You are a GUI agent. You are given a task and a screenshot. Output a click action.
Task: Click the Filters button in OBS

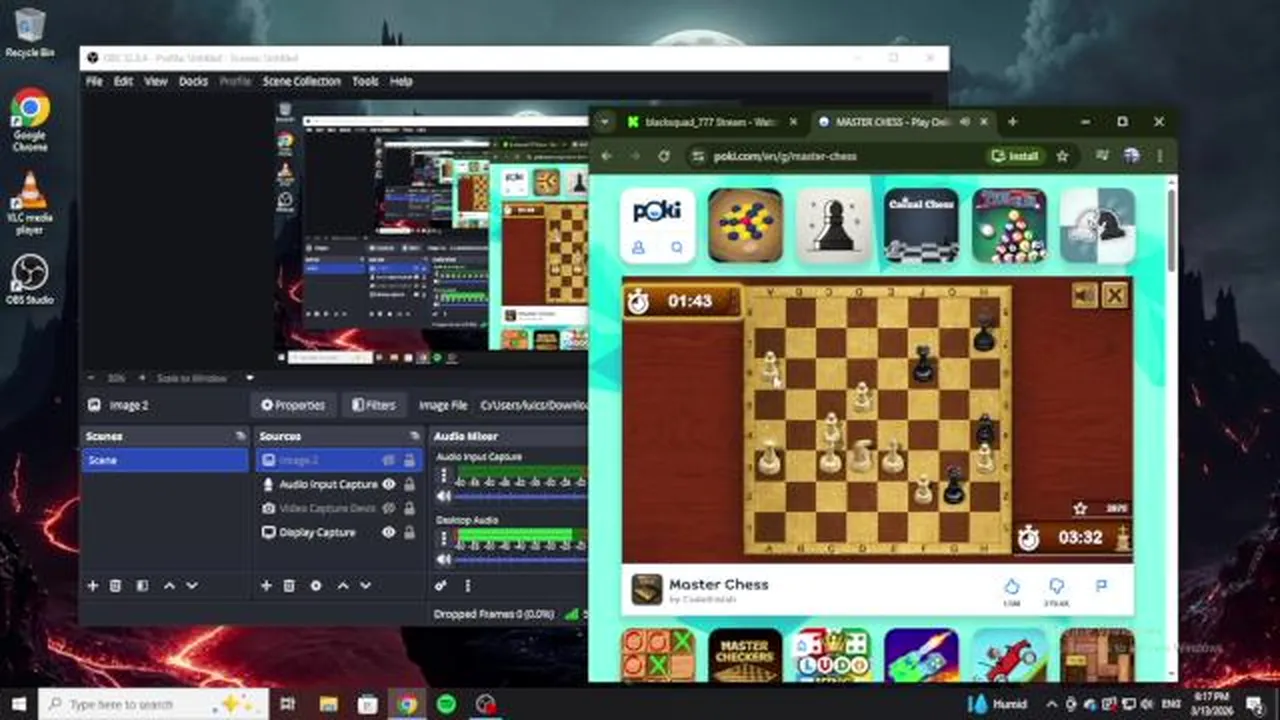(x=373, y=405)
